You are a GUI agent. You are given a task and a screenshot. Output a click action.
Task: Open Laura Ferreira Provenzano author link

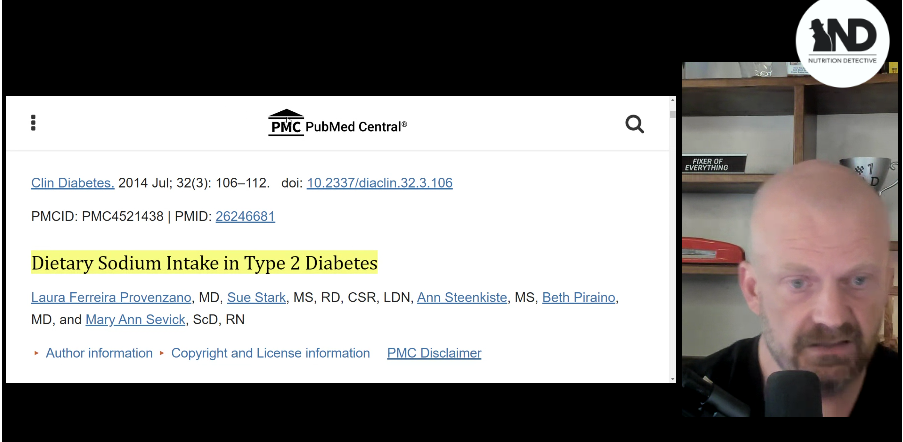click(x=111, y=298)
